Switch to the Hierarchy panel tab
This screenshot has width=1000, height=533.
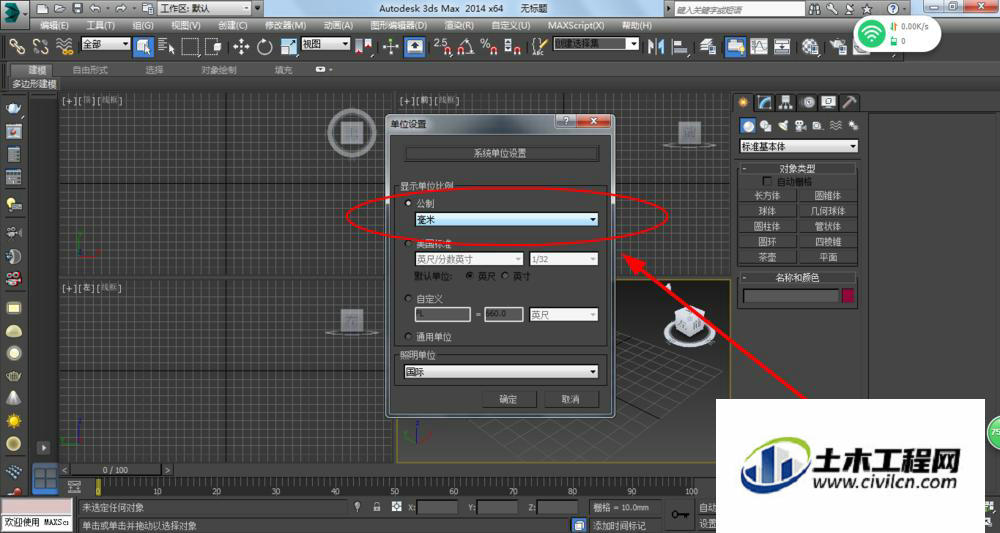(786, 102)
